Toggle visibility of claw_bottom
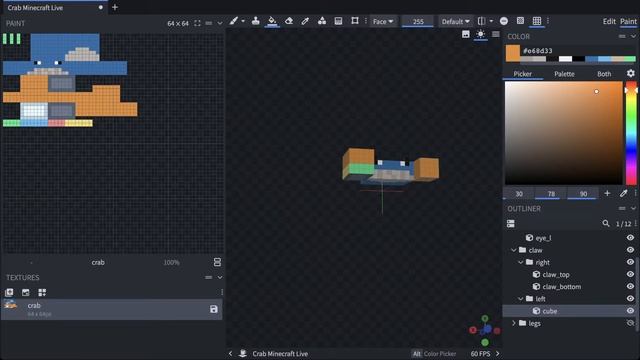Screen dimensions: 640x360 click(x=630, y=287)
